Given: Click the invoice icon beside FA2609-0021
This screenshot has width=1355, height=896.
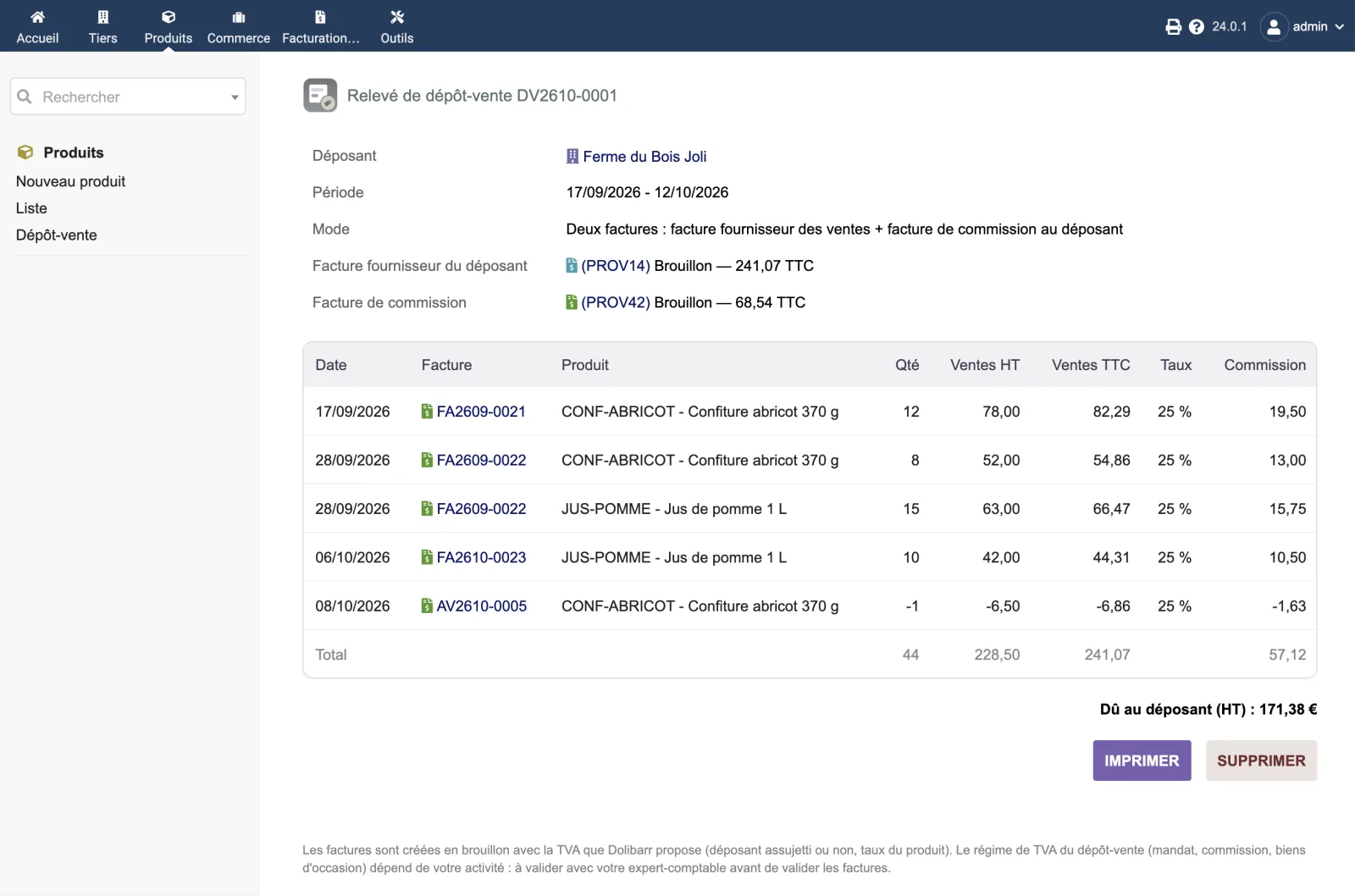Looking at the screenshot, I should click(427, 412).
